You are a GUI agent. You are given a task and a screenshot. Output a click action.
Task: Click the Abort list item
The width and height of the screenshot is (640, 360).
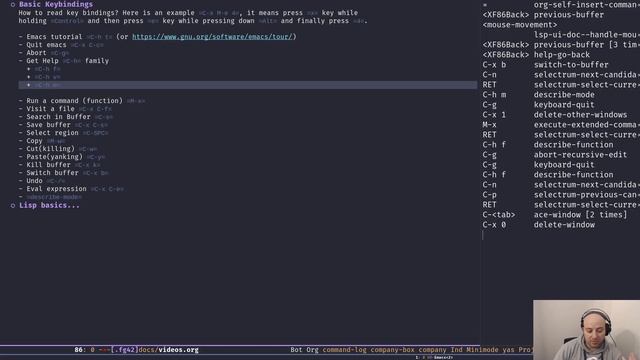pyautogui.click(x=44, y=53)
